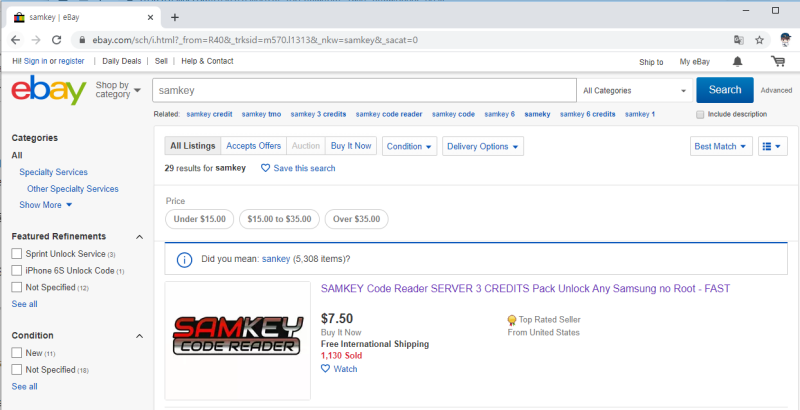Click related search samkey code reader
Viewport: 800px width, 410px height.
coord(389,114)
